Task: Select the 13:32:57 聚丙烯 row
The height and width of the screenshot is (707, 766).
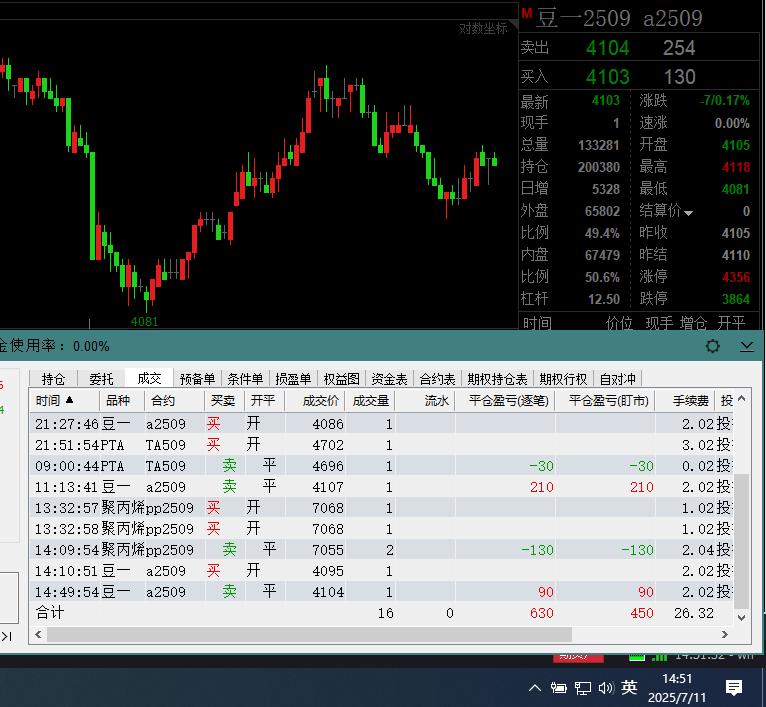Action: coord(381,508)
